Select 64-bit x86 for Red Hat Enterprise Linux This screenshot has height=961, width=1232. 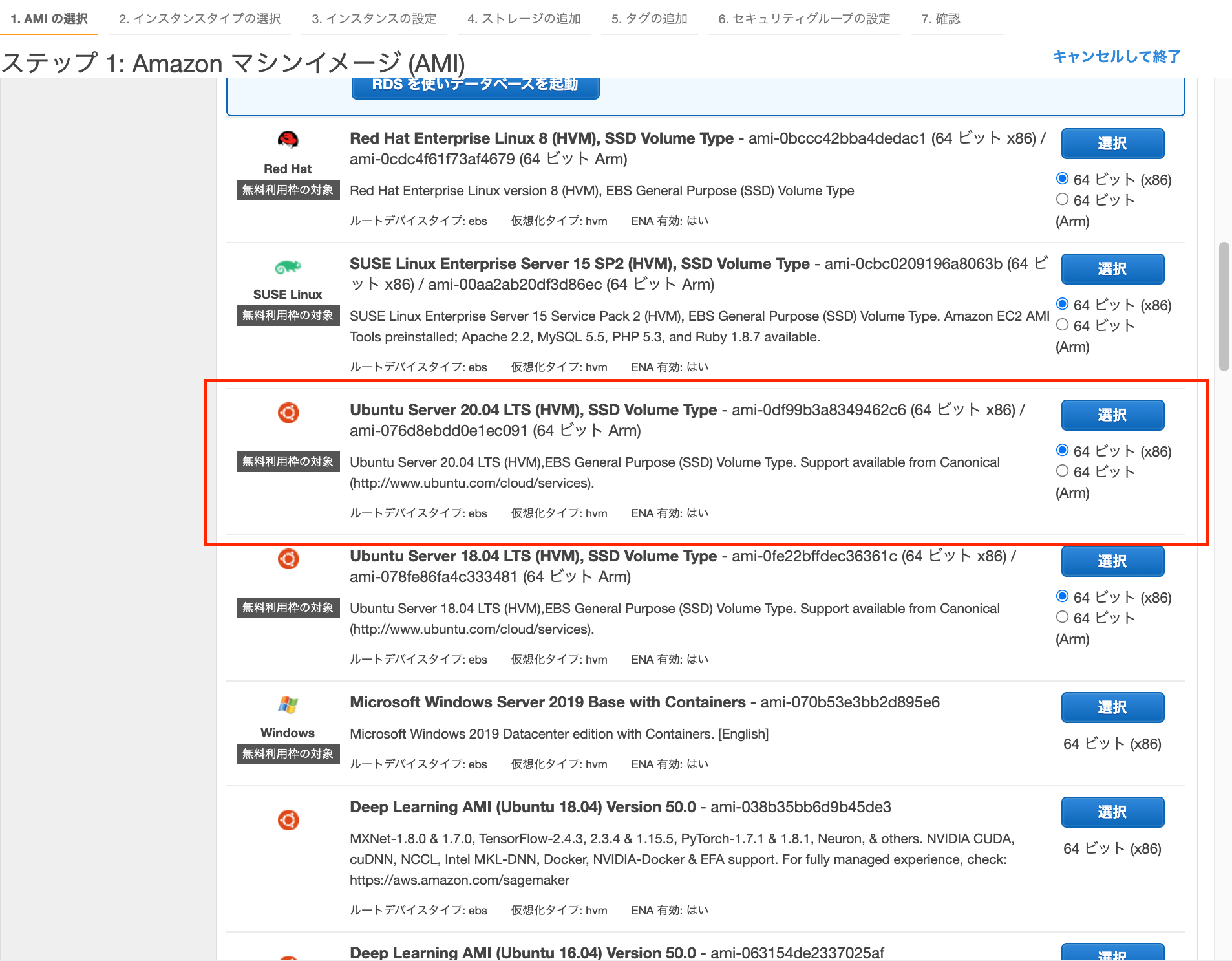(1062, 178)
